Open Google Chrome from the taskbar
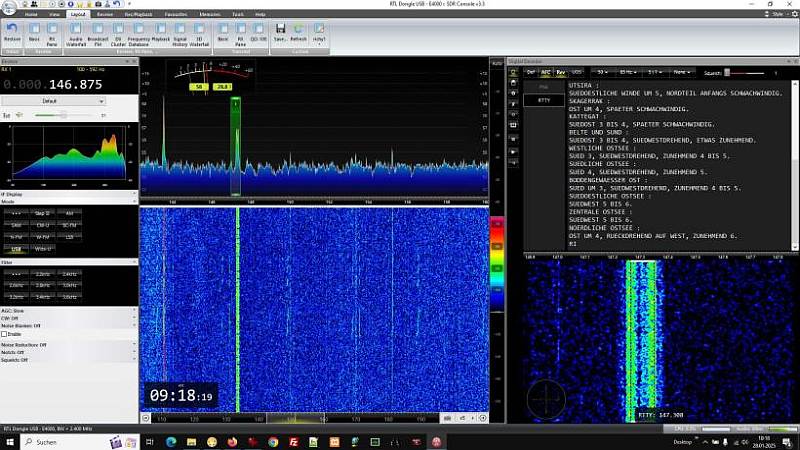800x450 pixels. [273, 442]
